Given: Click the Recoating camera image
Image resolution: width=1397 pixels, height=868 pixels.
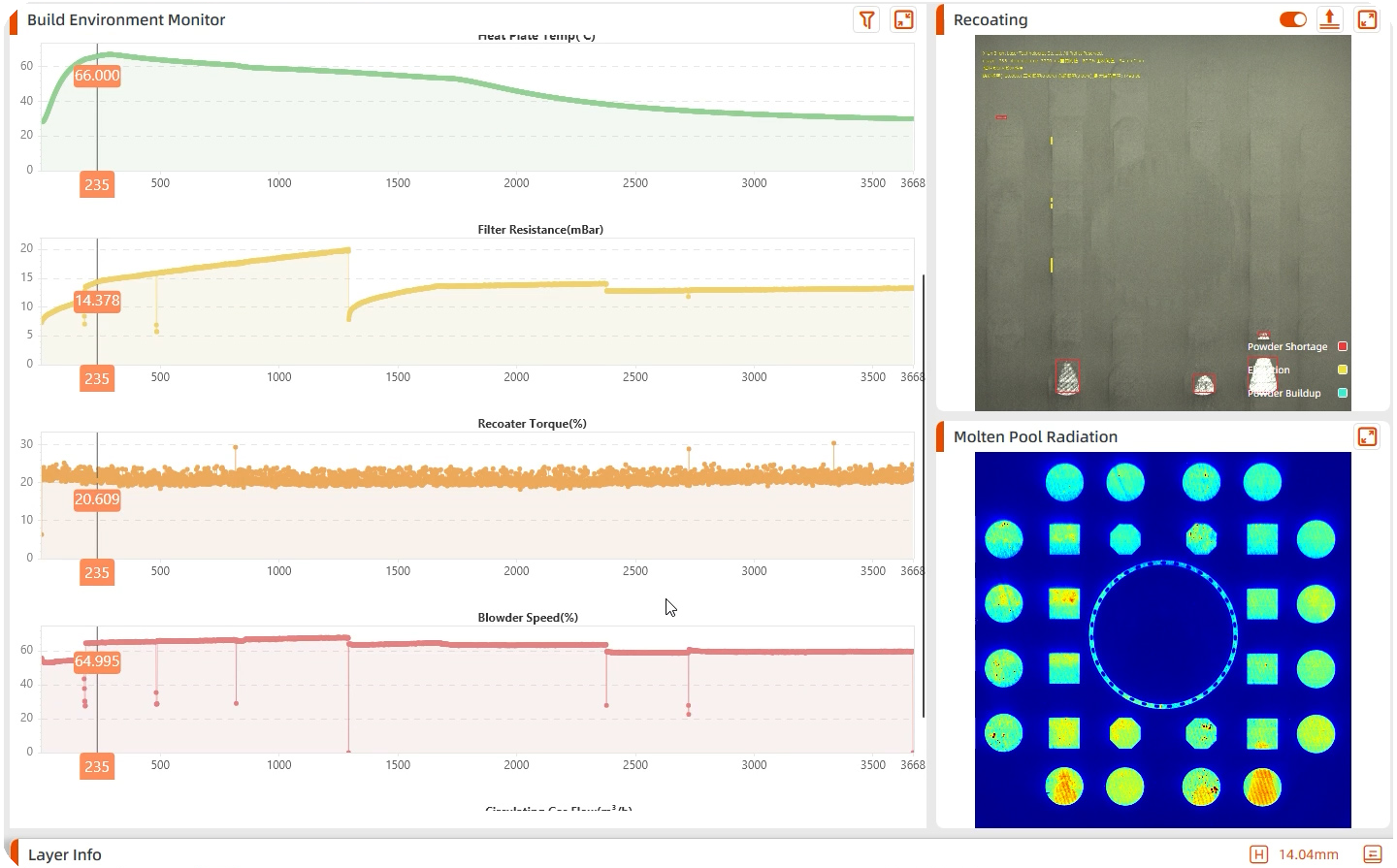Looking at the screenshot, I should [x=1162, y=223].
